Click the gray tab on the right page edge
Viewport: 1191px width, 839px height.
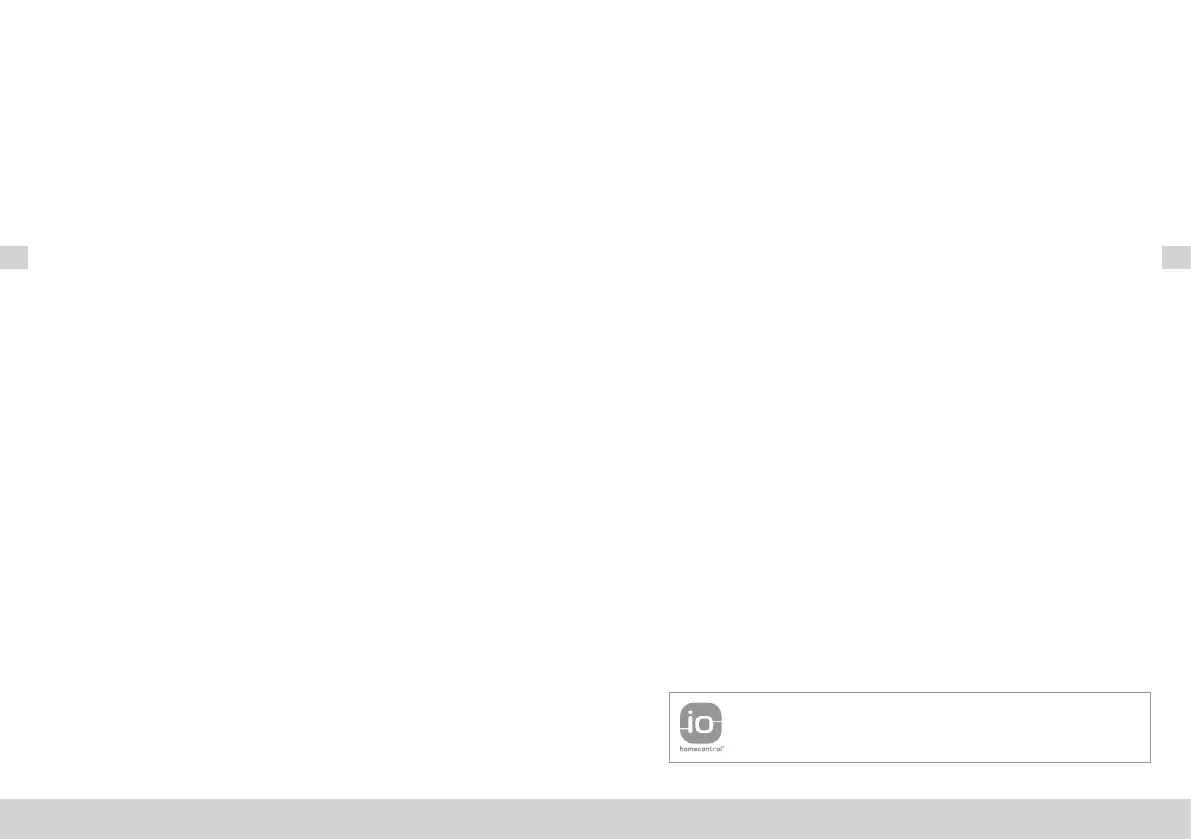(x=1176, y=257)
